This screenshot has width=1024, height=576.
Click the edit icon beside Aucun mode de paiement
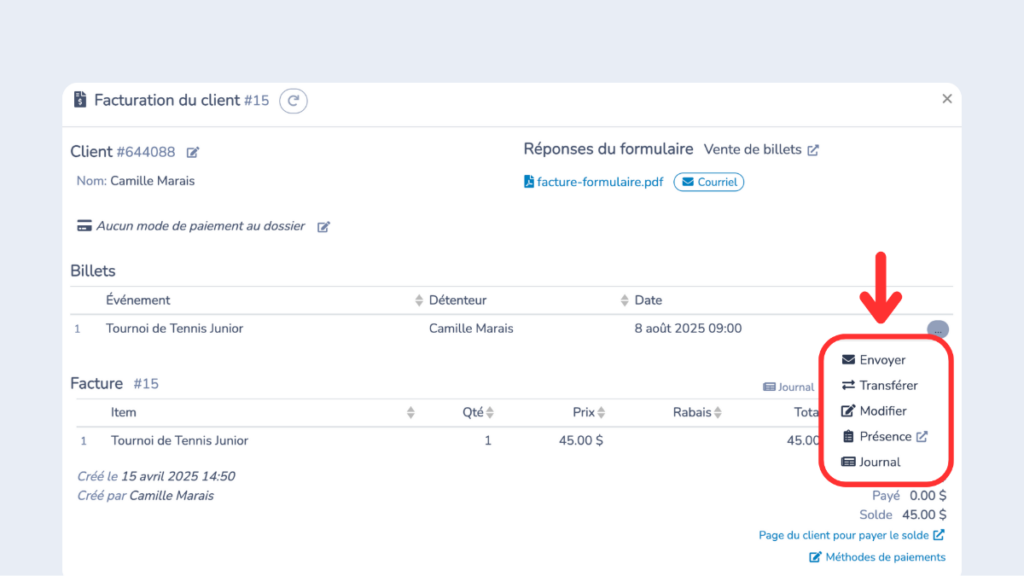(322, 226)
